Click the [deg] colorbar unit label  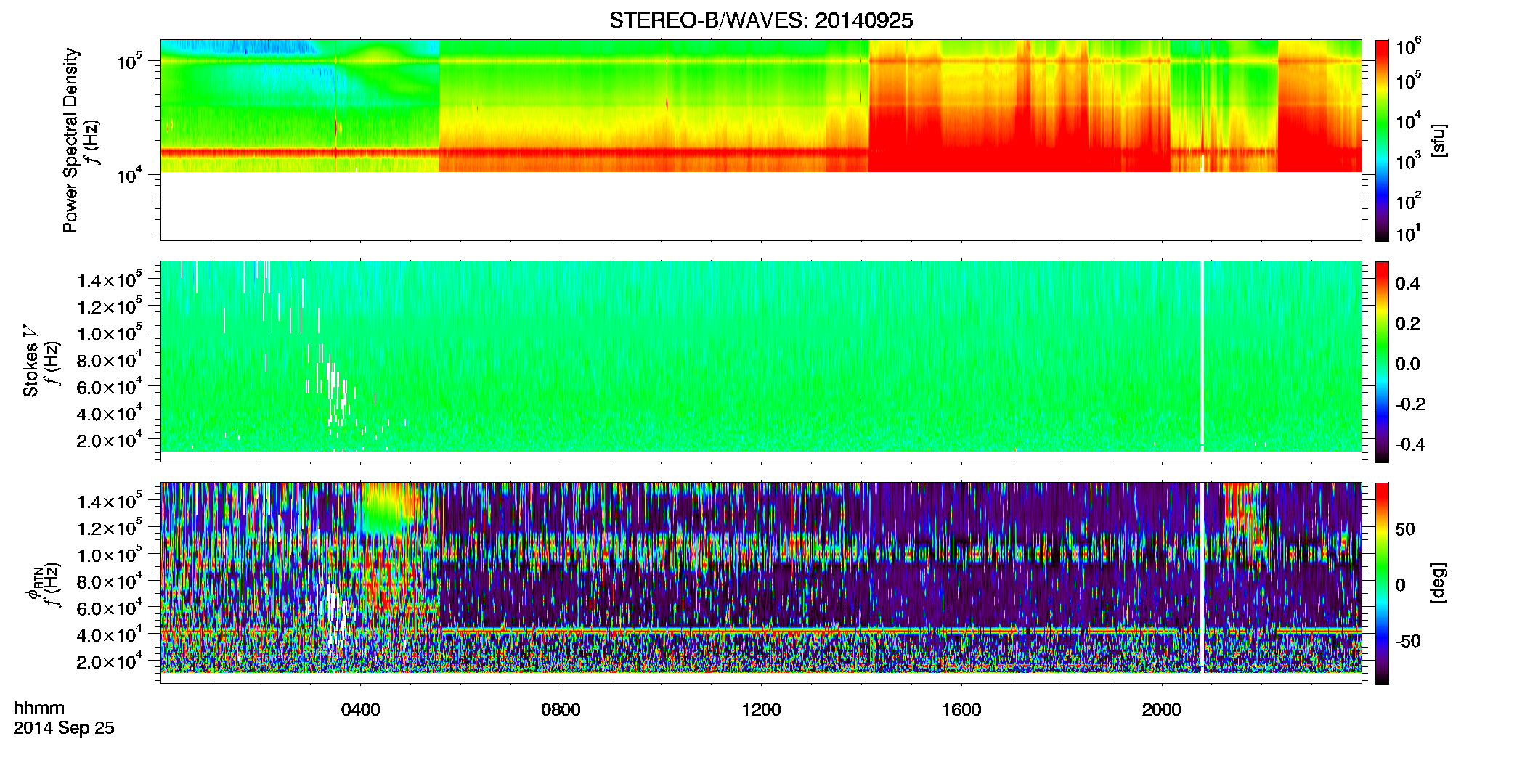point(1438,583)
